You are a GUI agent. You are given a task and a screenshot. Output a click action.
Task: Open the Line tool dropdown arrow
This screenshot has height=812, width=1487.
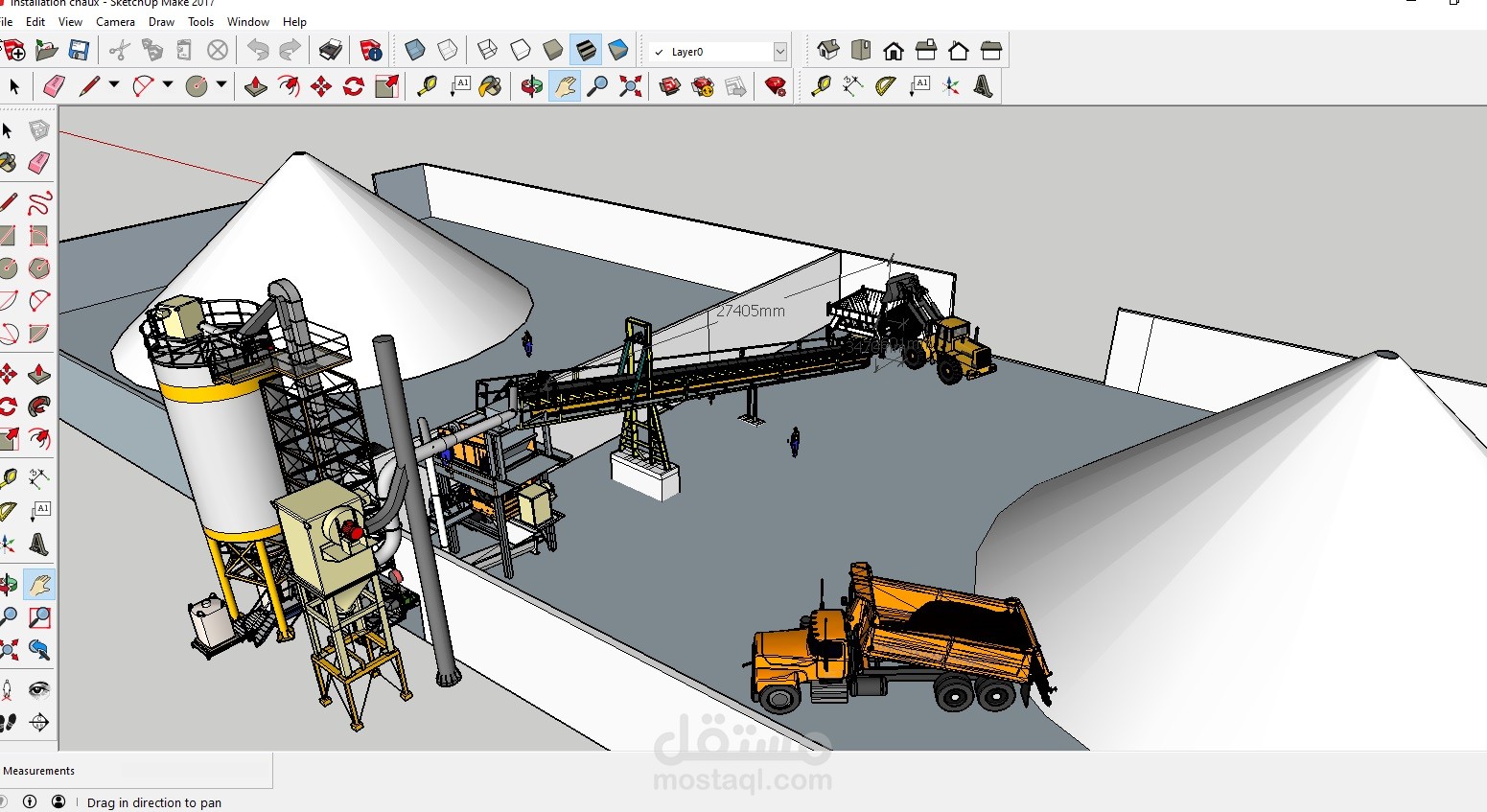(x=114, y=85)
